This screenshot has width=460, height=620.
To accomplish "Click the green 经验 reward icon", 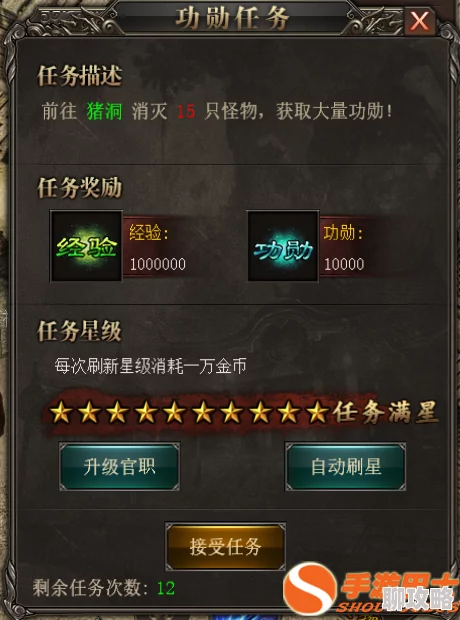I will coord(86,246).
